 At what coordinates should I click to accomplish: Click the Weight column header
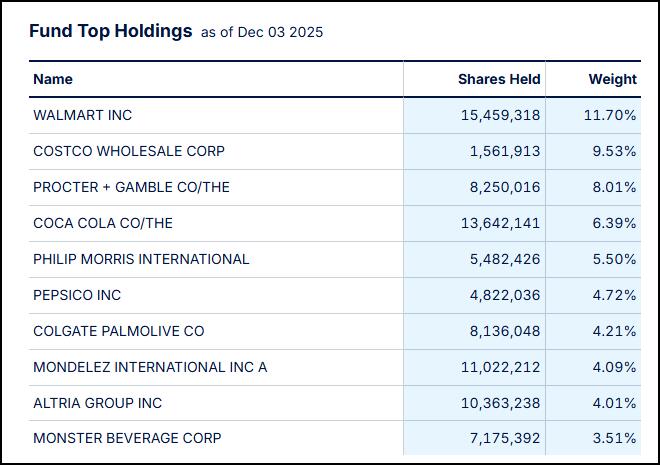pyautogui.click(x=612, y=79)
